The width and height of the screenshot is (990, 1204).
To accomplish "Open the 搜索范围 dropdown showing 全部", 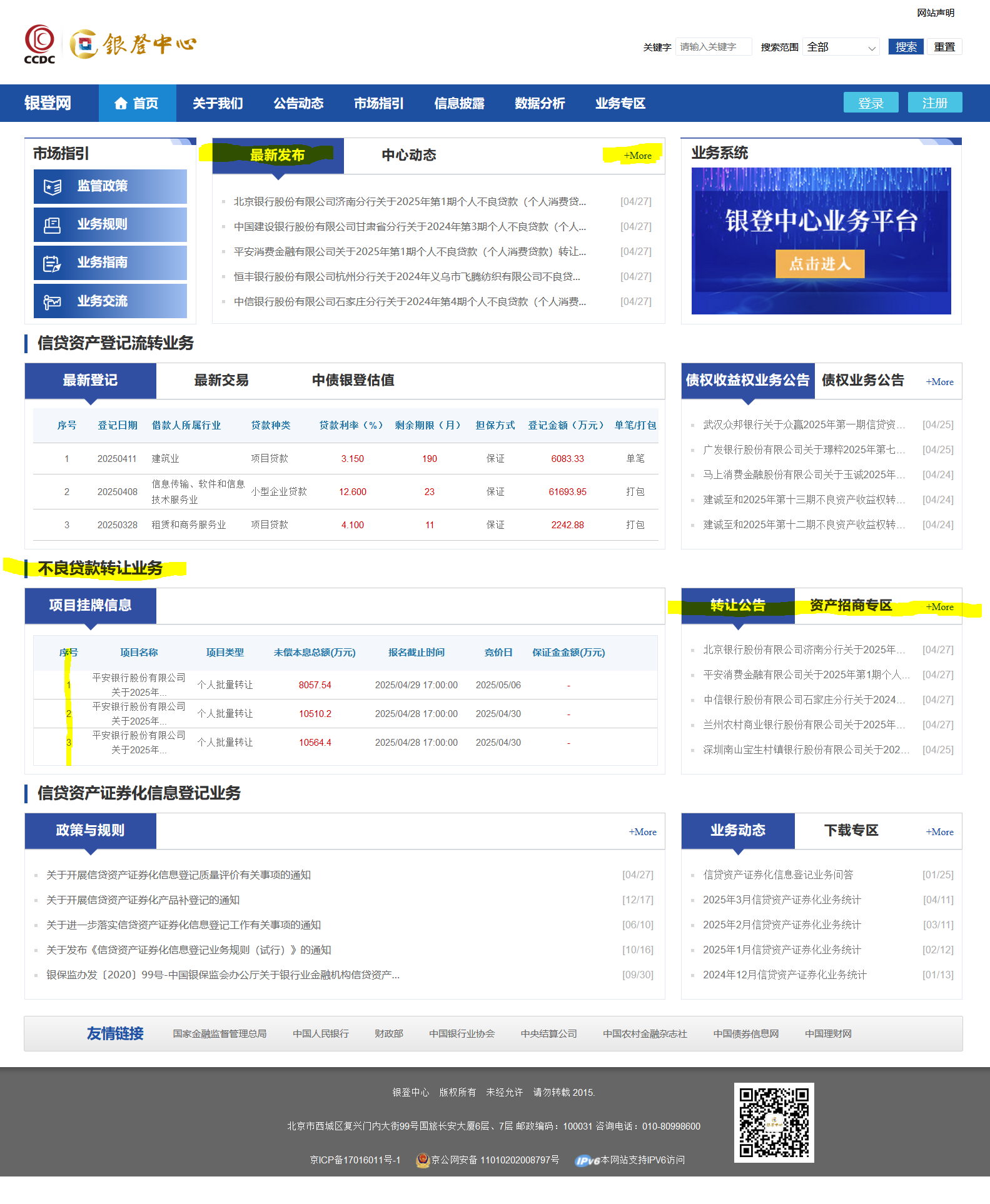I will [x=841, y=47].
